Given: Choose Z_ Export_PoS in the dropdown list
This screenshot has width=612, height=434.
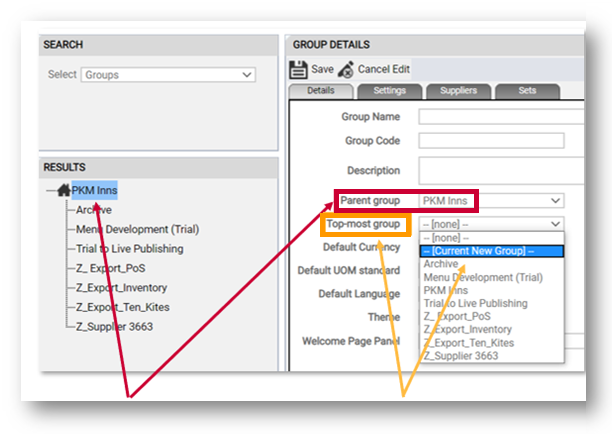Looking at the screenshot, I should [x=492, y=316].
